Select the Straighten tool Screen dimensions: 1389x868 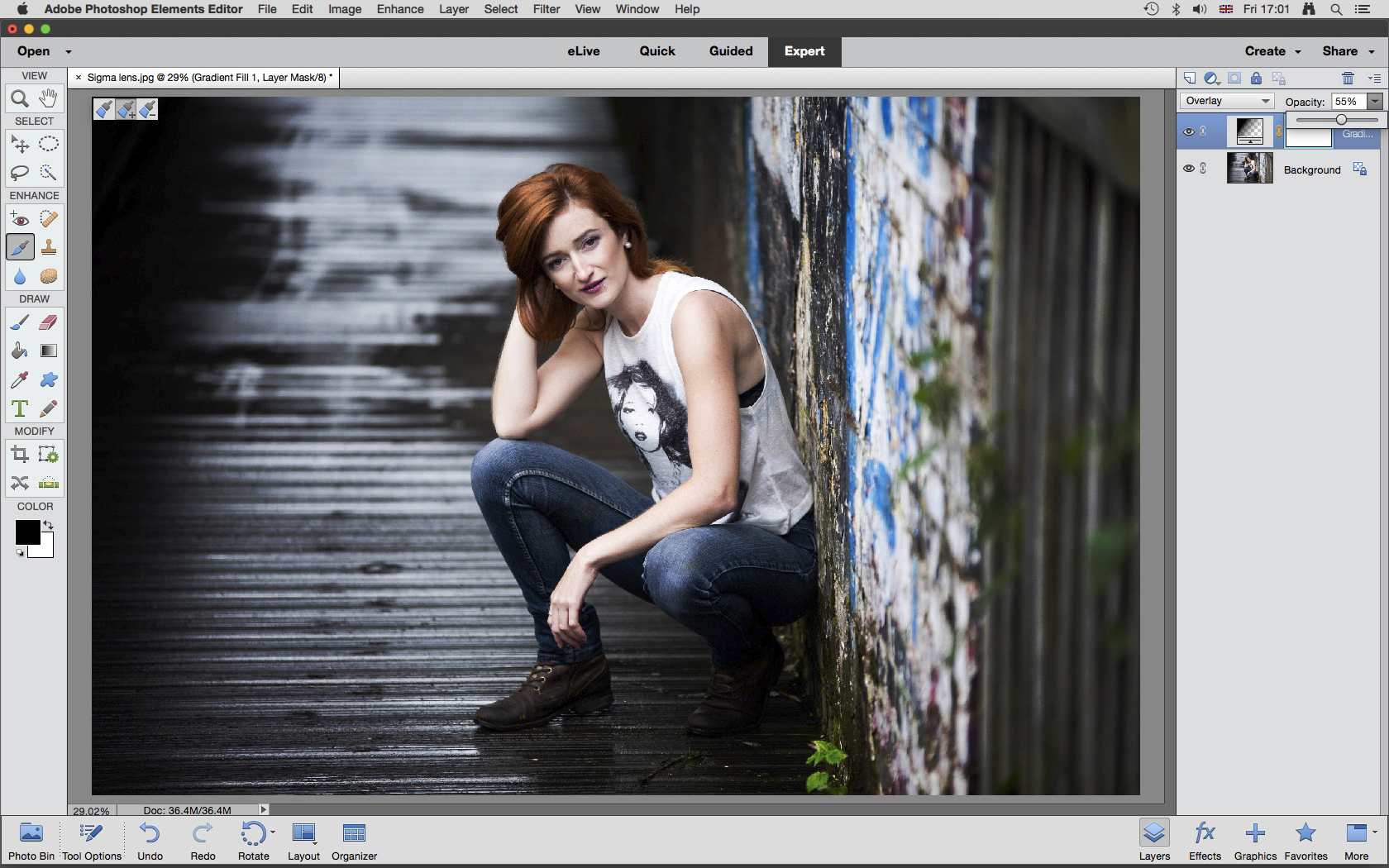click(x=49, y=483)
